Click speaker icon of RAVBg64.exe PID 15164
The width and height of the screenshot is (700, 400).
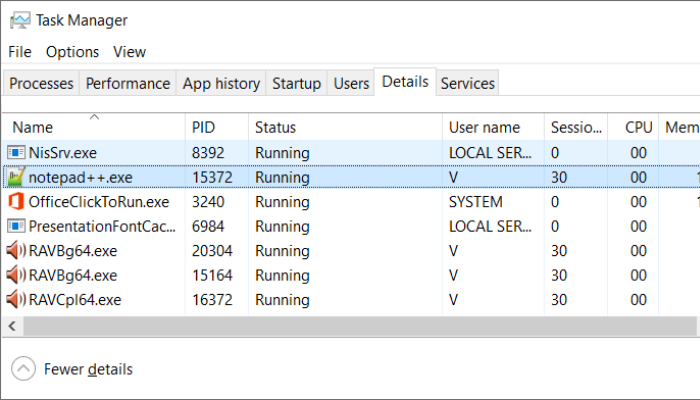click(16, 275)
